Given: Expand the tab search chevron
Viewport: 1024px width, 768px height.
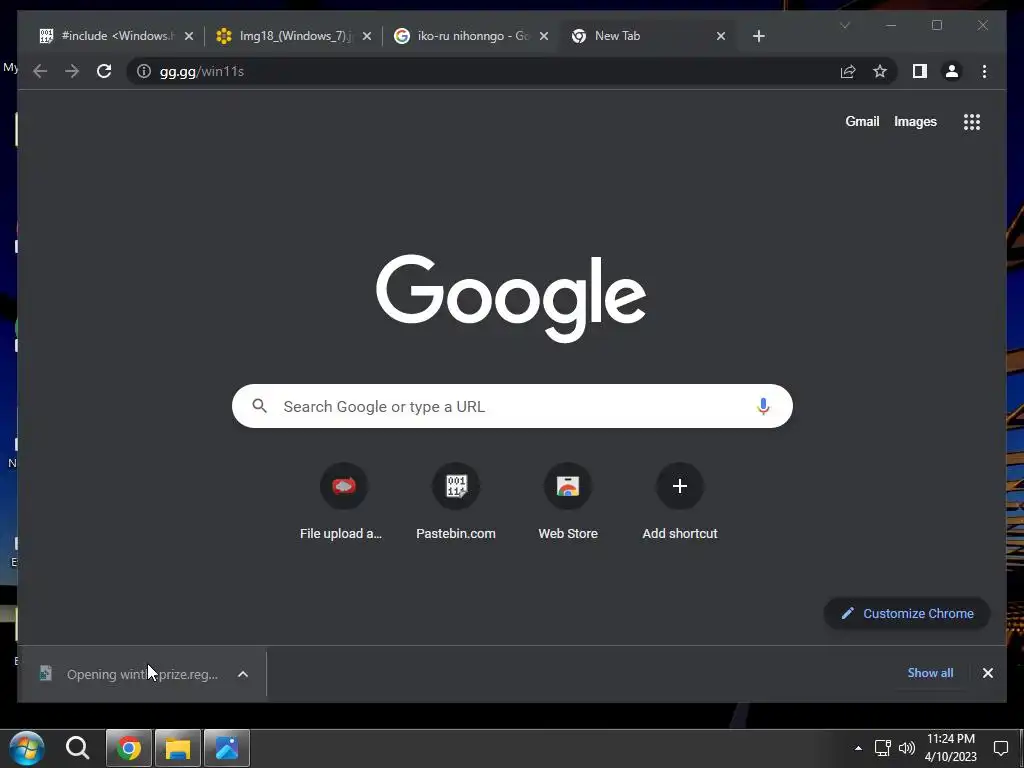Looking at the screenshot, I should (845, 25).
